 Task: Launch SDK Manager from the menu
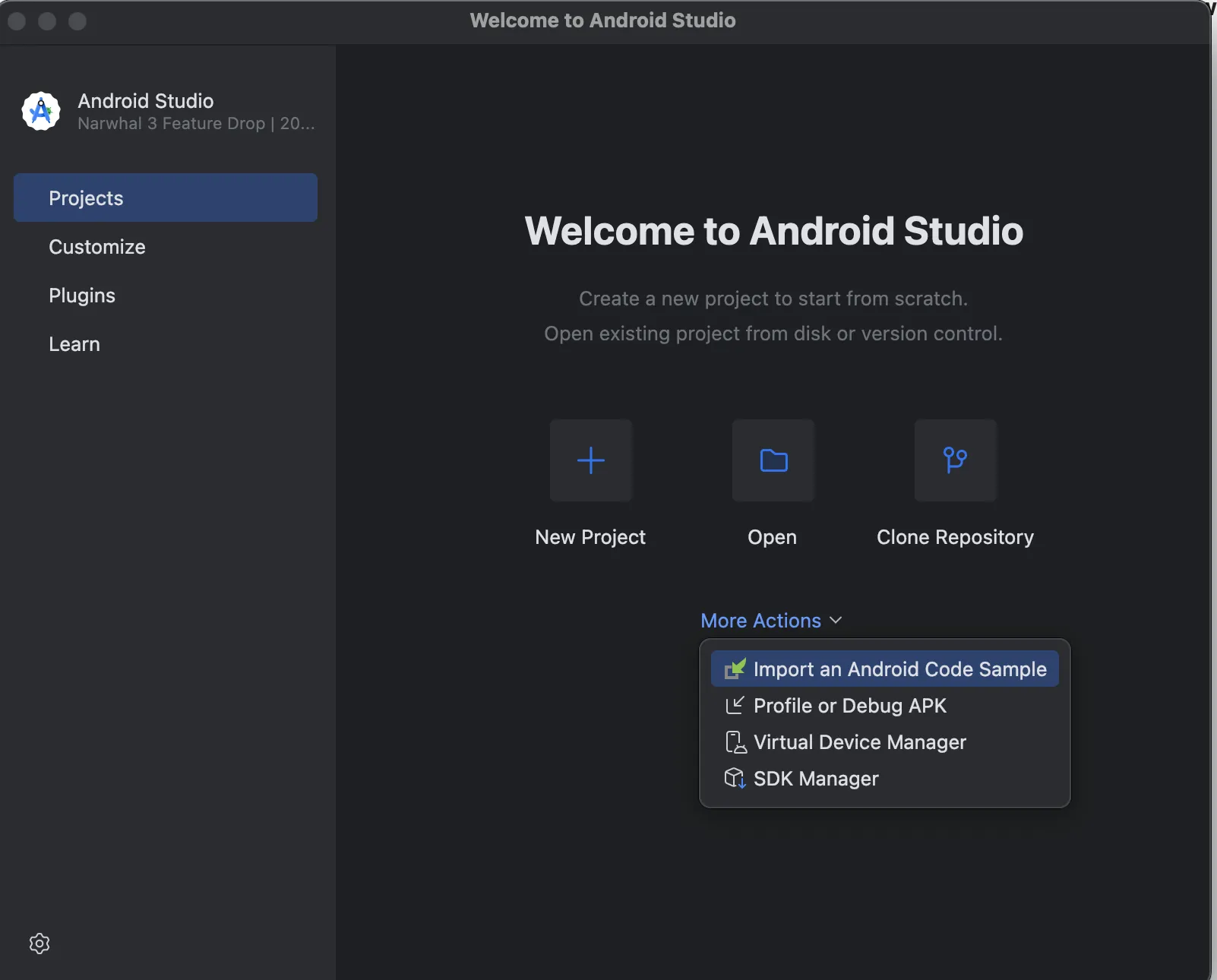(885, 778)
